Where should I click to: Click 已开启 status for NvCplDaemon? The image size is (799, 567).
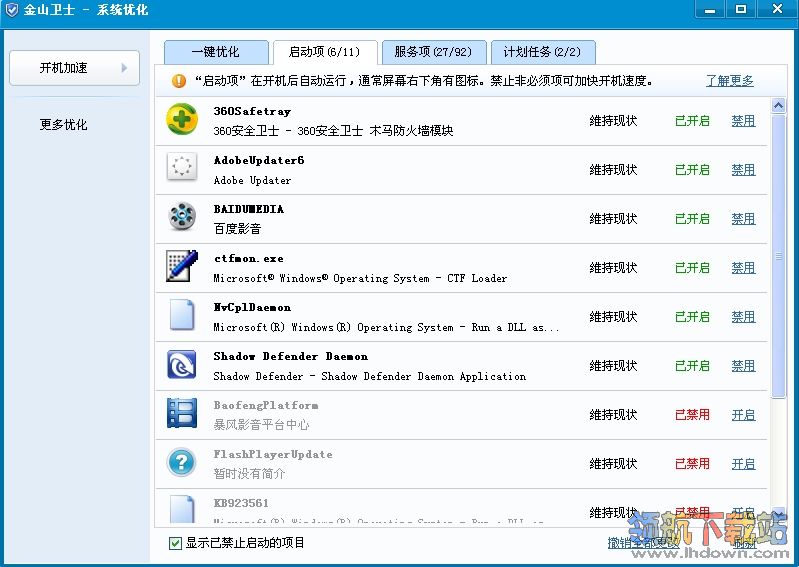(692, 317)
